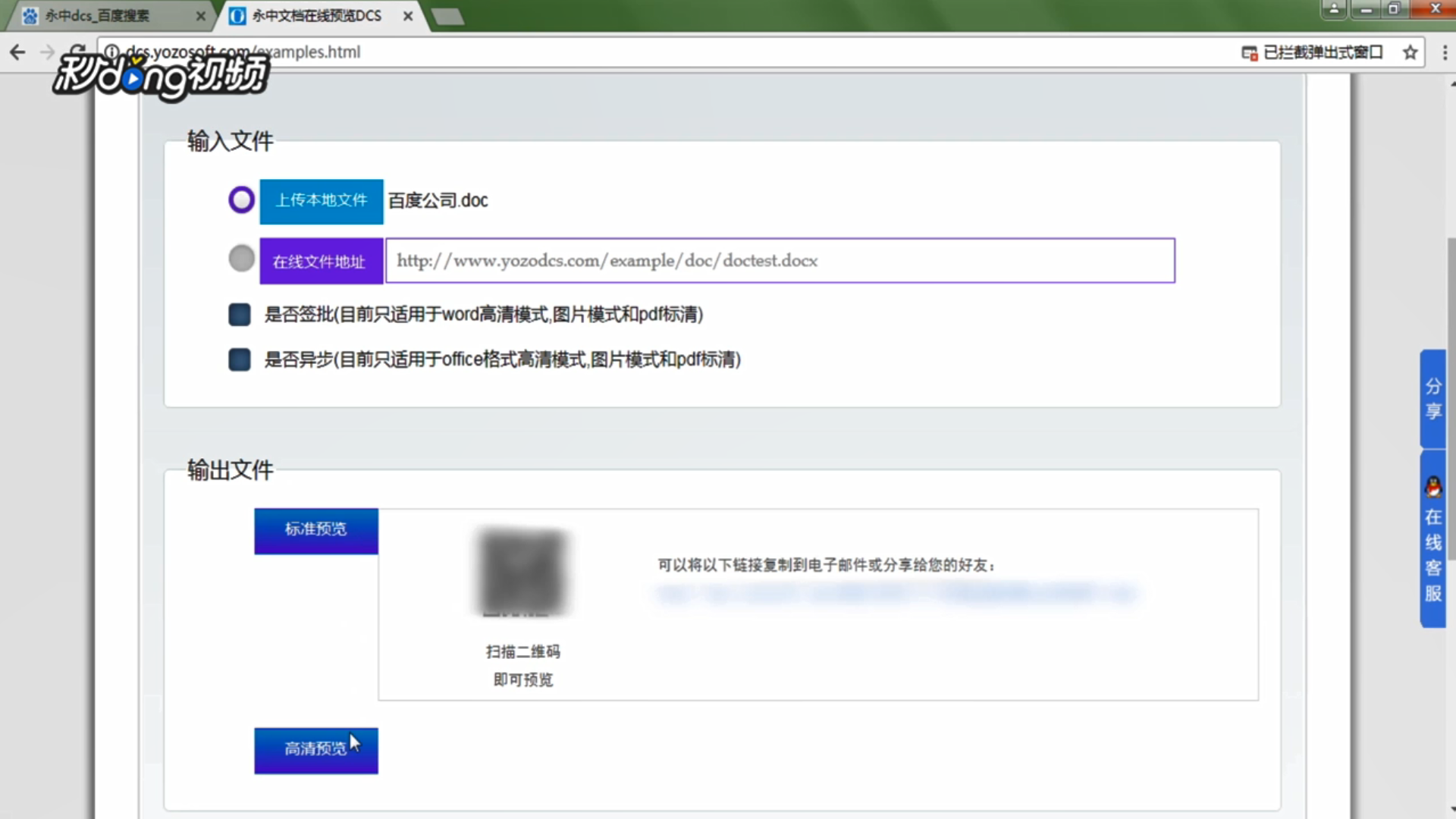The height and width of the screenshot is (819, 1456).
Task: Open the 分享 share side tab
Action: [1433, 399]
